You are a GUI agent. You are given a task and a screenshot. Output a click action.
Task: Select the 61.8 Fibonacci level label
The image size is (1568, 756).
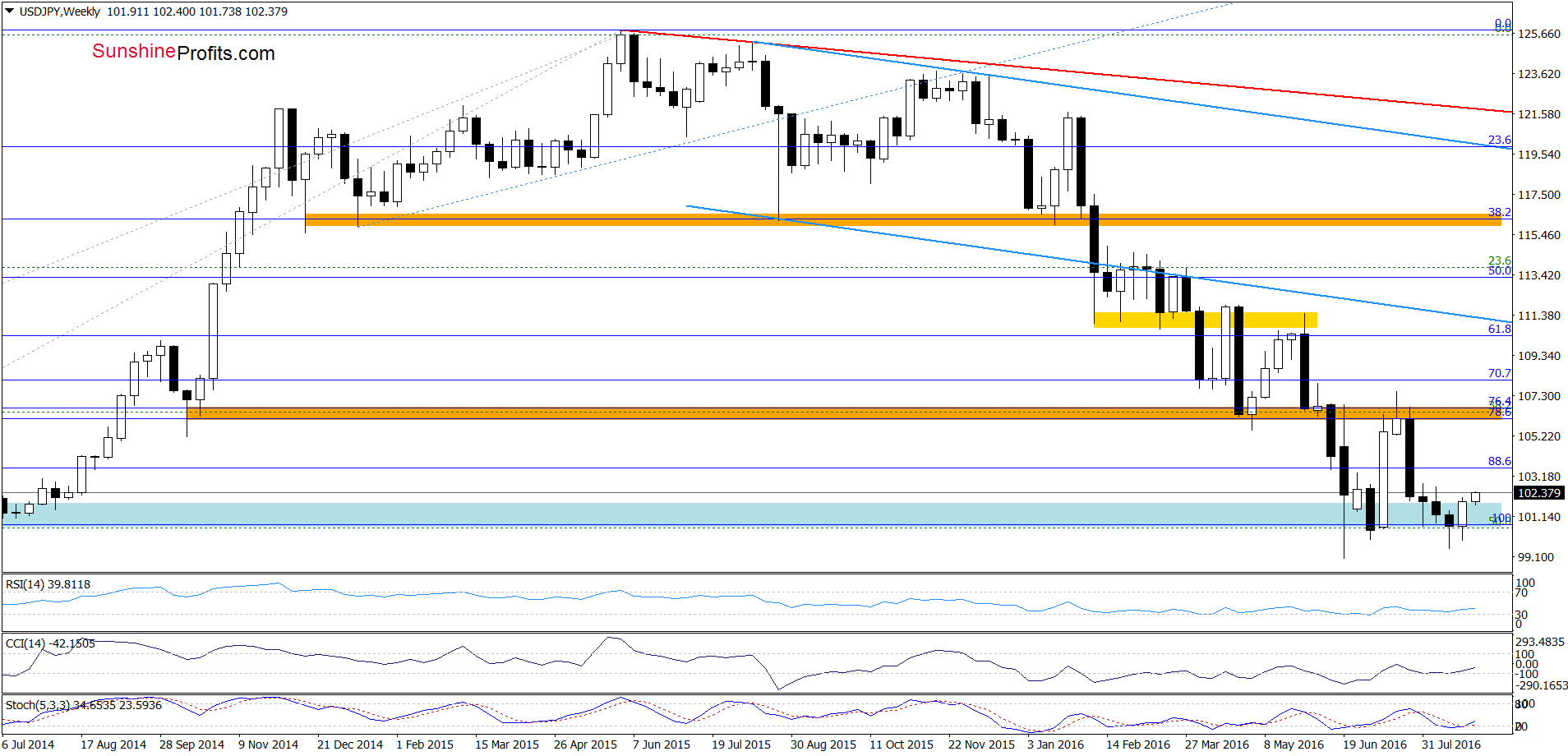pyautogui.click(x=1500, y=329)
